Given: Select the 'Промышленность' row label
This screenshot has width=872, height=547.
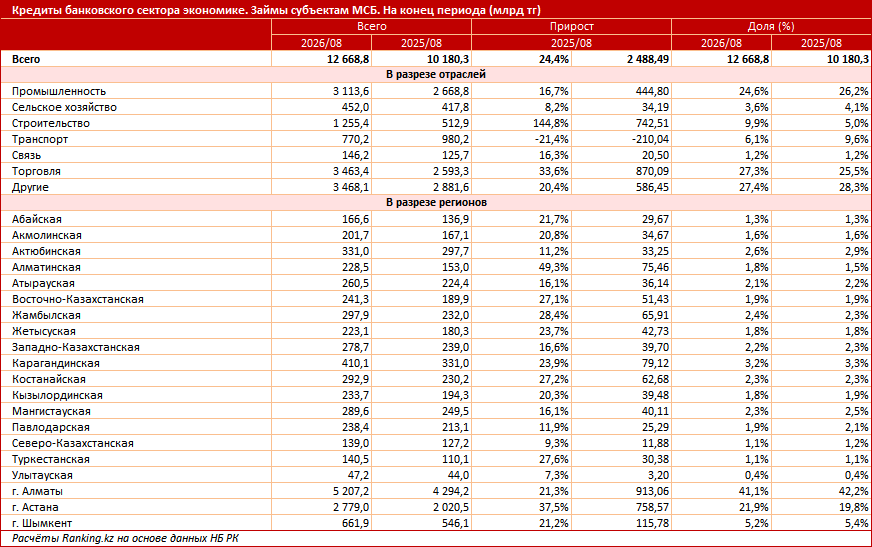Looking at the screenshot, I should click(x=59, y=91).
